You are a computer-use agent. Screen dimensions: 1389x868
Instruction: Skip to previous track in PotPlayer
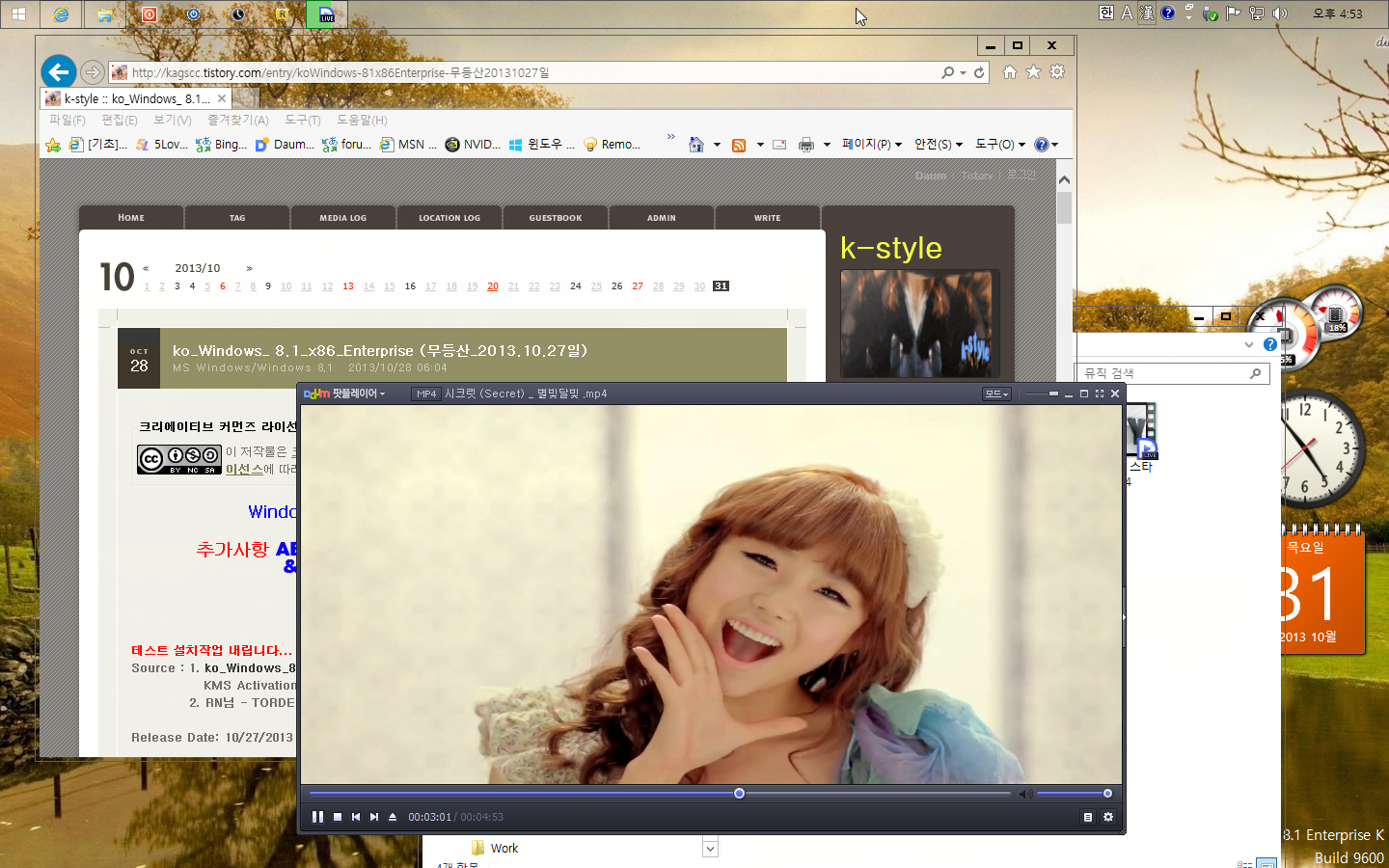[x=356, y=817]
